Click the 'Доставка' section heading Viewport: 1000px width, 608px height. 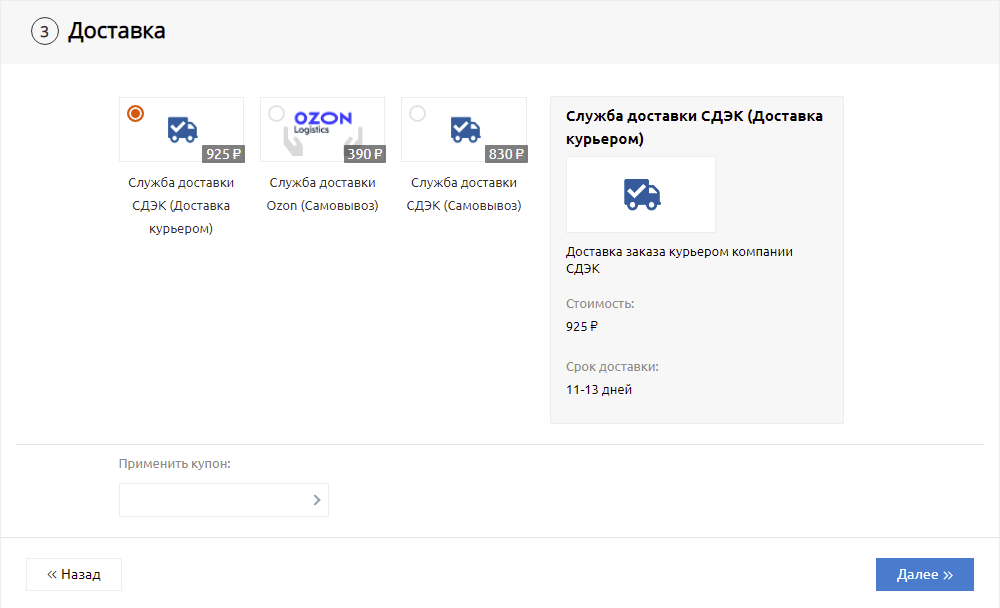click(x=117, y=32)
